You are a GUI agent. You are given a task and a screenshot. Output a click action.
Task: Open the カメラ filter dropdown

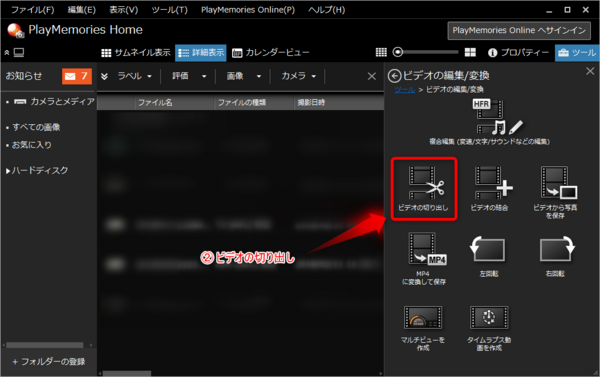pos(299,76)
